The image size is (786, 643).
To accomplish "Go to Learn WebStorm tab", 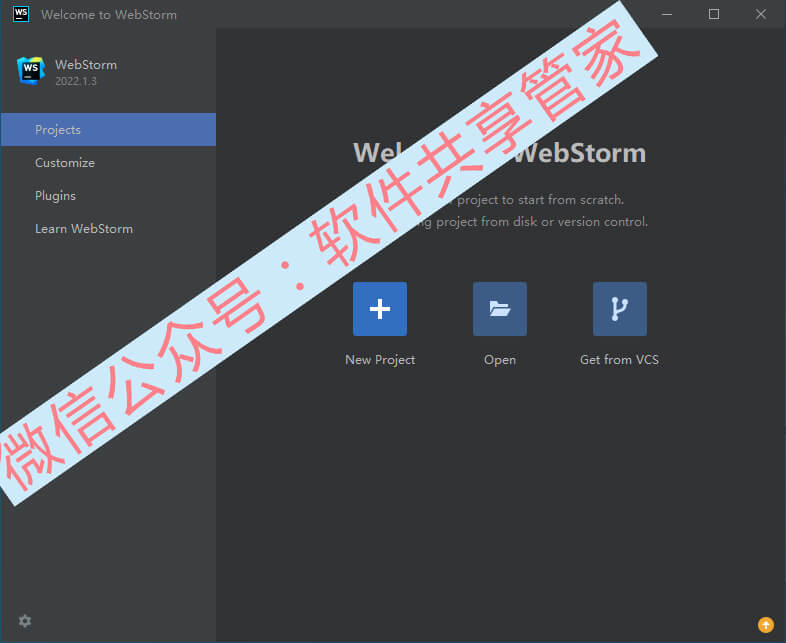I will [x=108, y=229].
